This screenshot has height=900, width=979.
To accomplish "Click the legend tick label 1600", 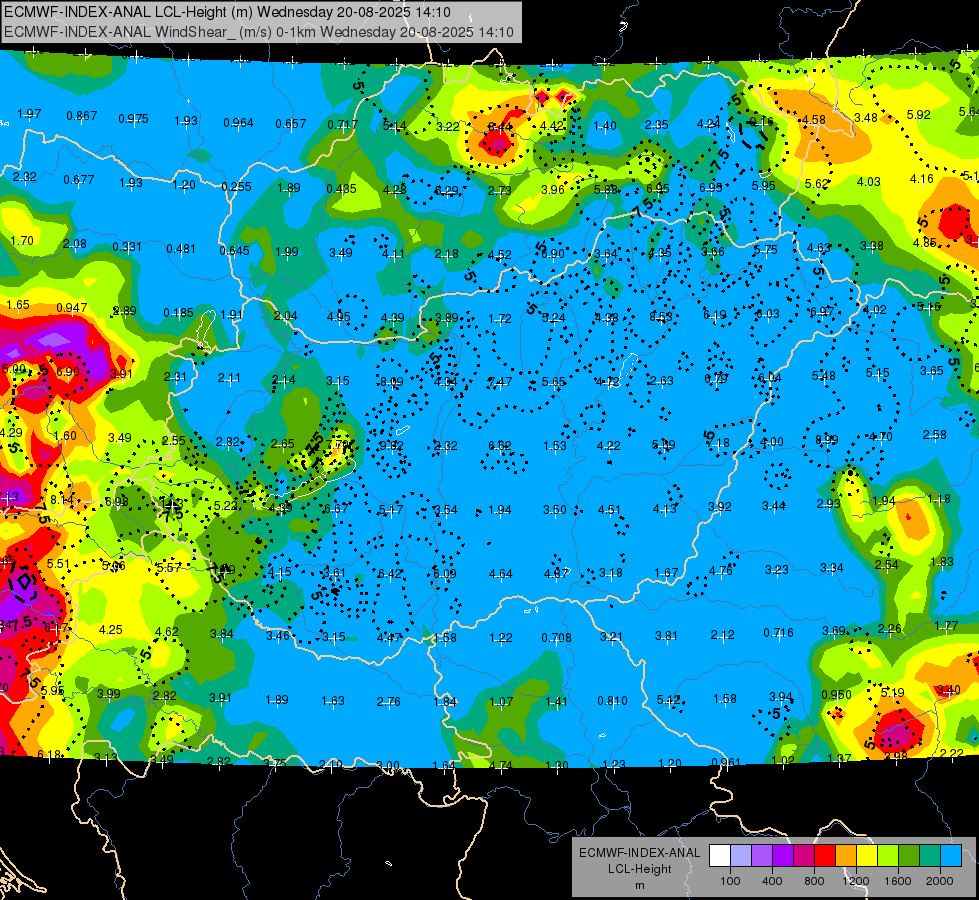I will (897, 881).
